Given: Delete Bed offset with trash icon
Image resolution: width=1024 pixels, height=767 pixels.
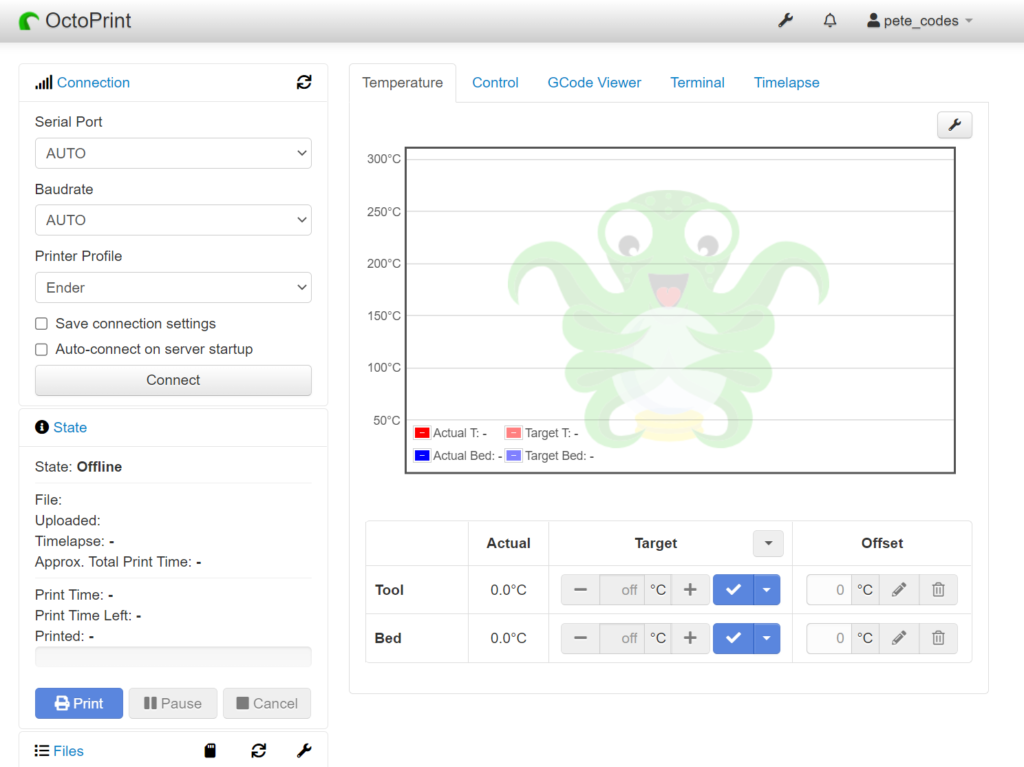Looking at the screenshot, I should click(938, 638).
